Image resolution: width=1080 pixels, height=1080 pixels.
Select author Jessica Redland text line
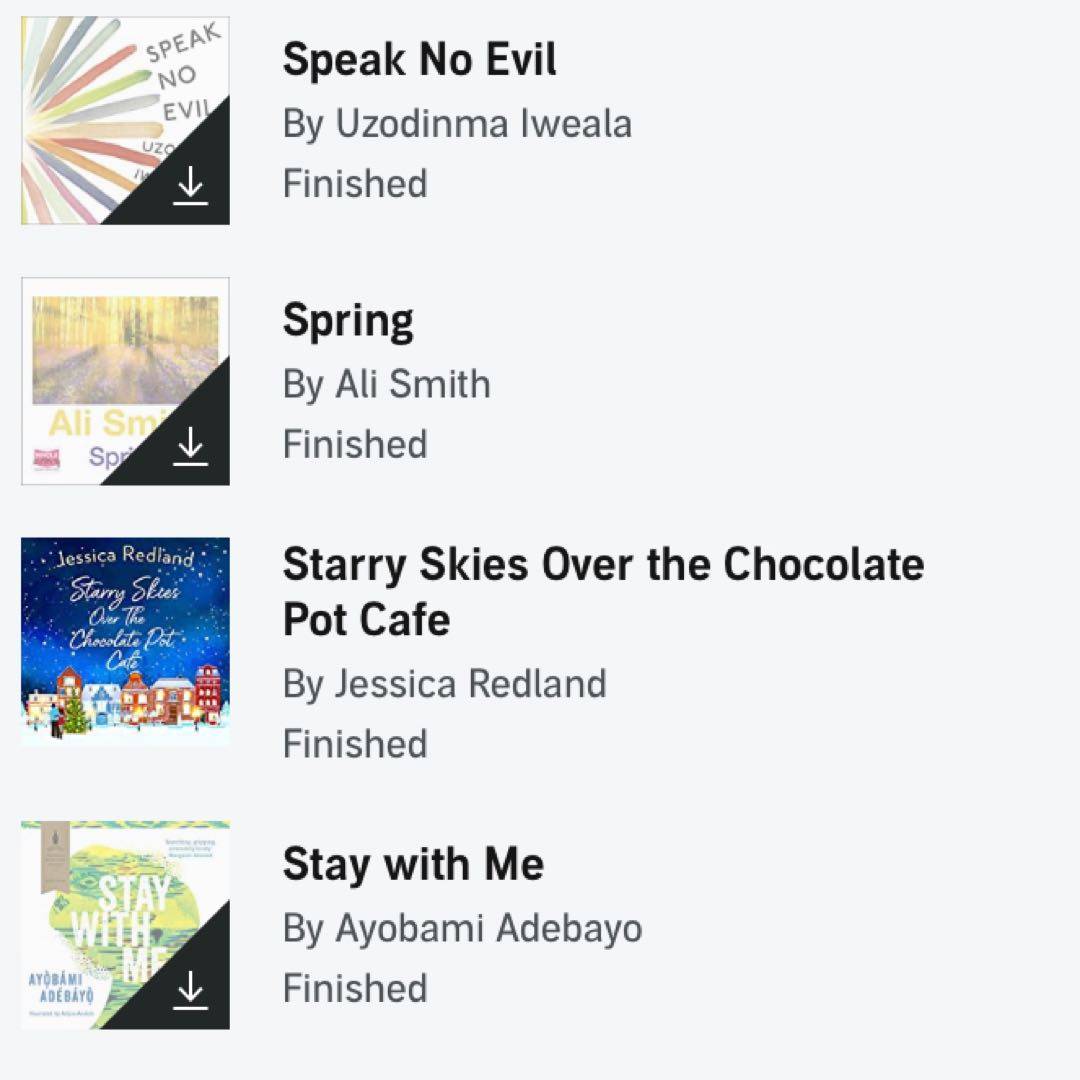click(444, 684)
